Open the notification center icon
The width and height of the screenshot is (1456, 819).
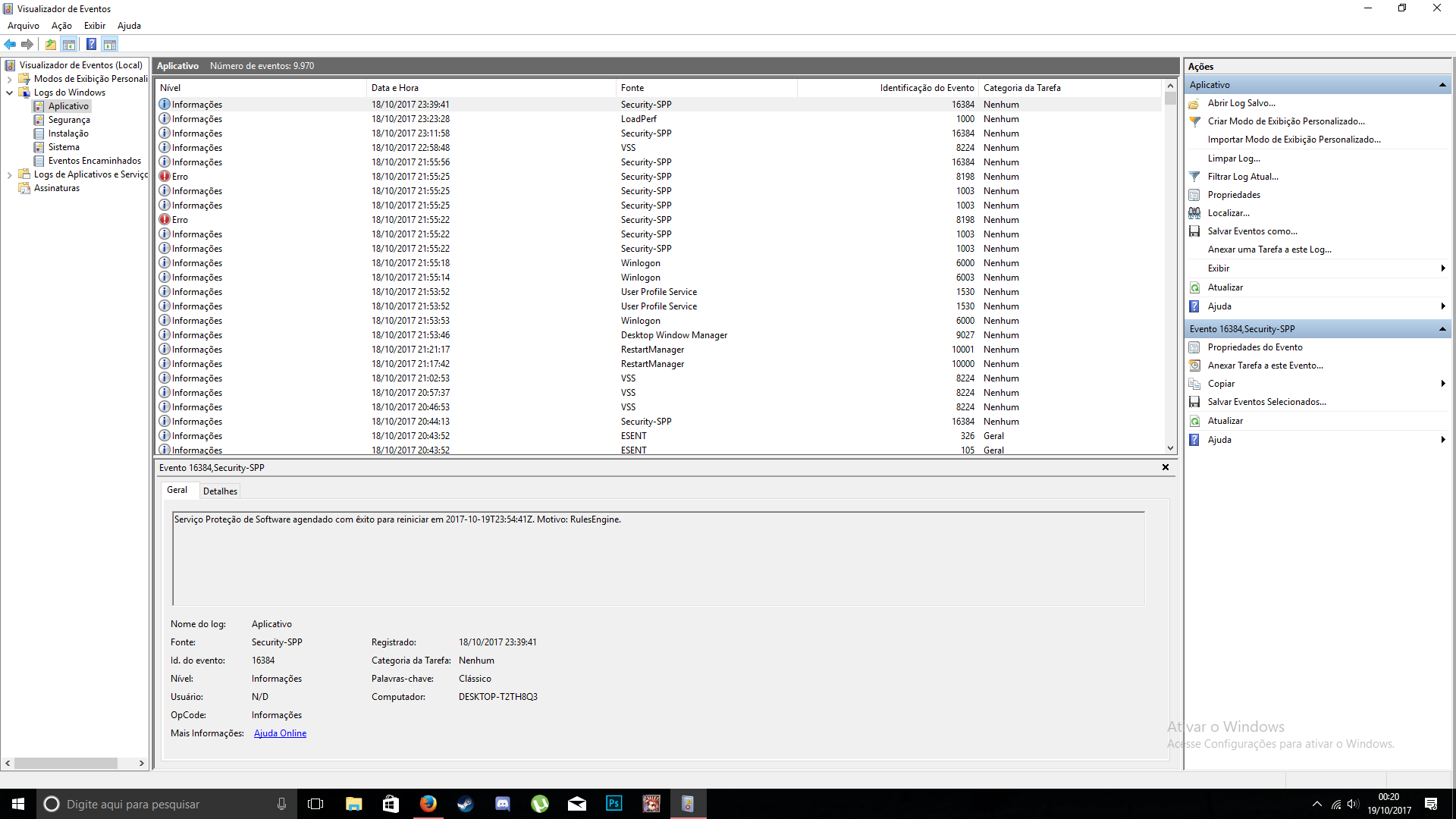(1430, 804)
